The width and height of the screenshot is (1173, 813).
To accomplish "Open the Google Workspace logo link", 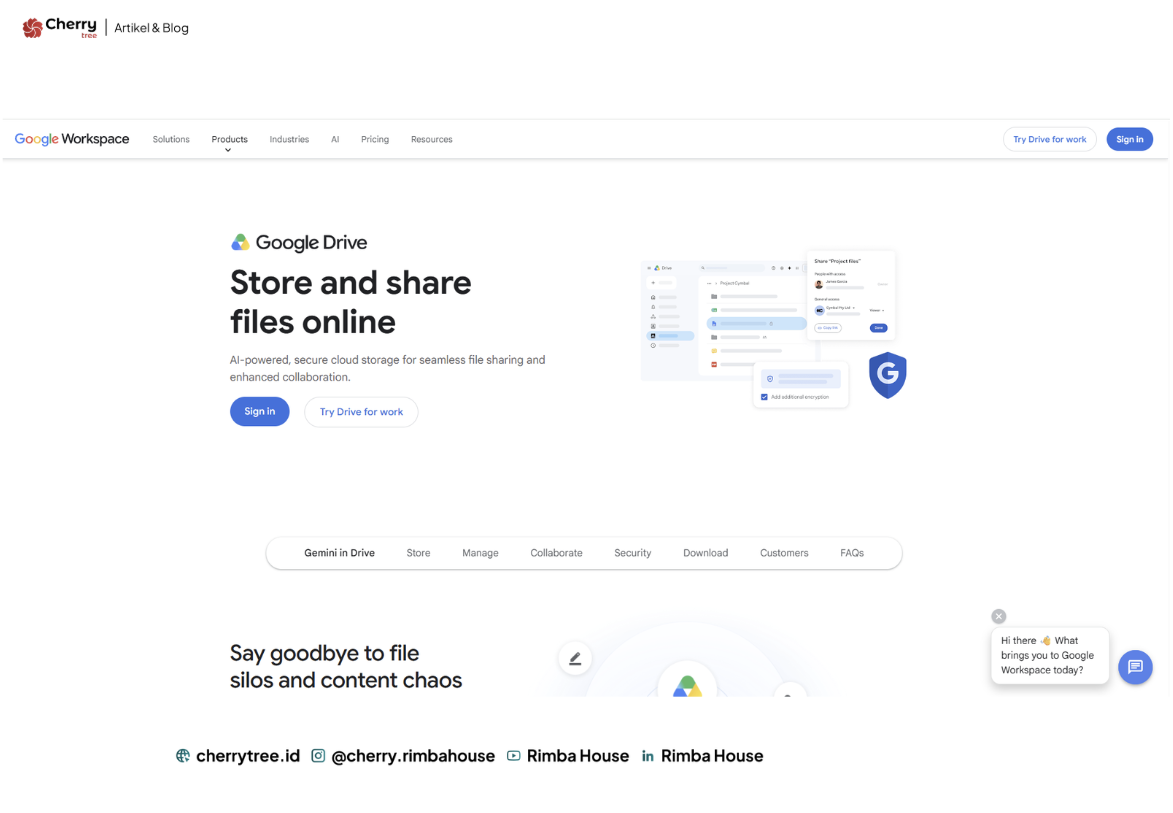I will coord(72,139).
